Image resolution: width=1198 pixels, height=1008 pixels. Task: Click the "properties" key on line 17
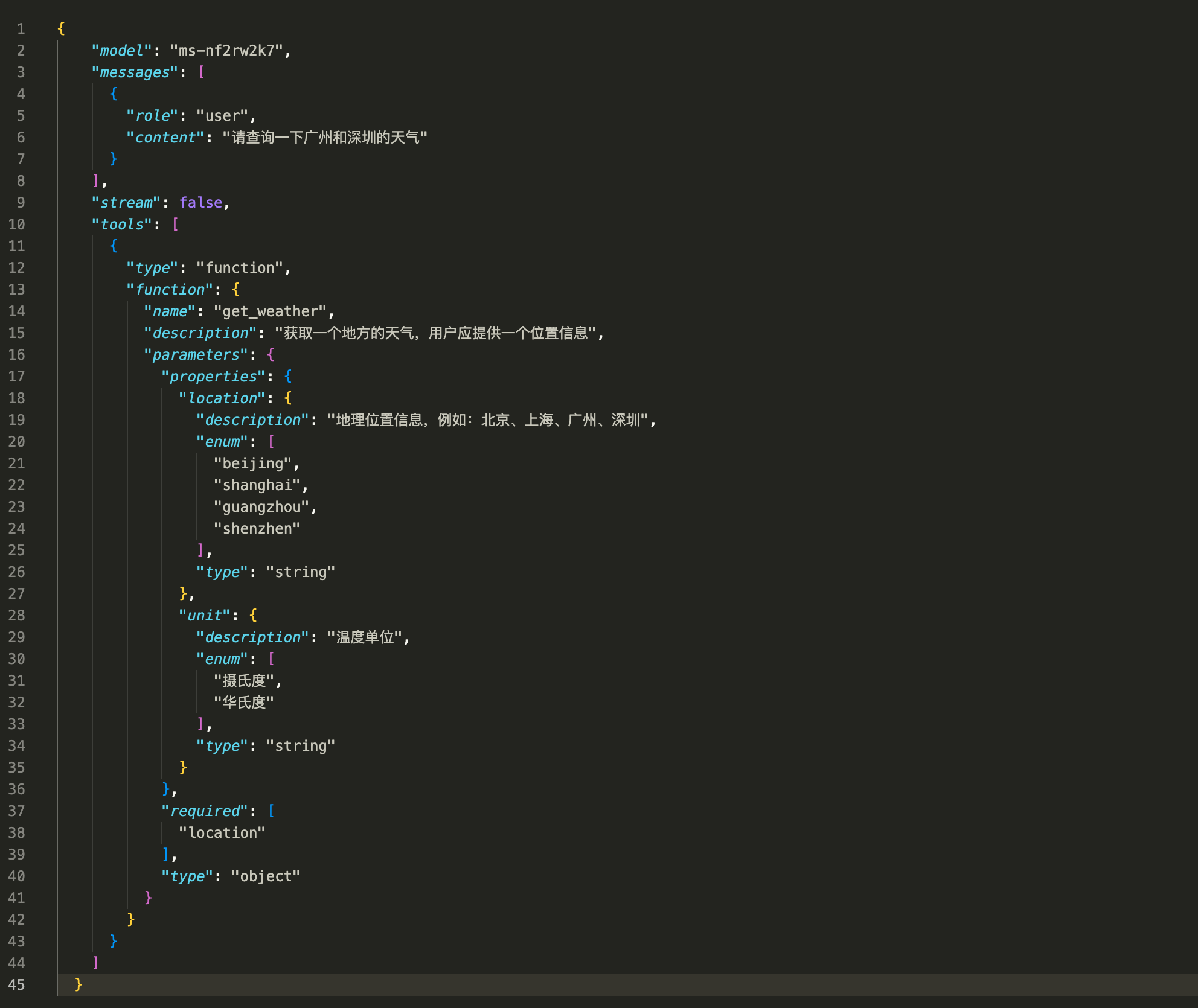(213, 377)
